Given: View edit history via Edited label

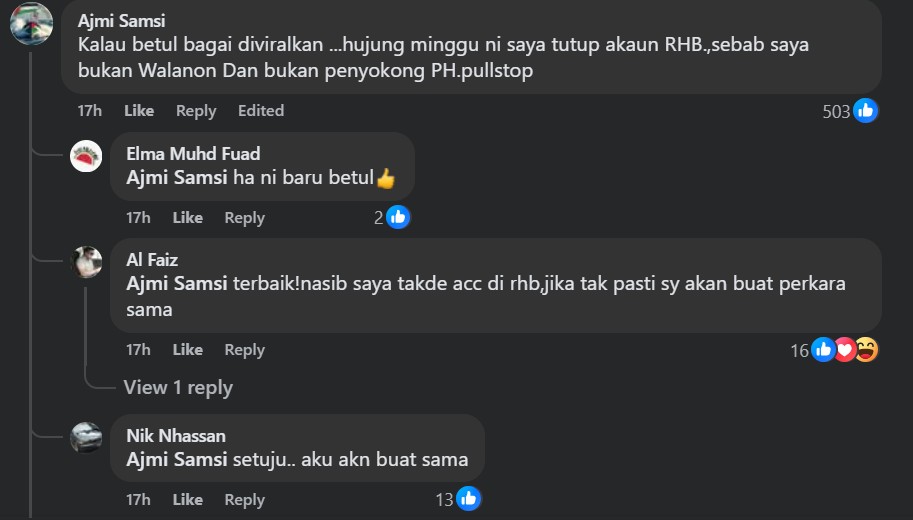Looking at the screenshot, I should 261,111.
